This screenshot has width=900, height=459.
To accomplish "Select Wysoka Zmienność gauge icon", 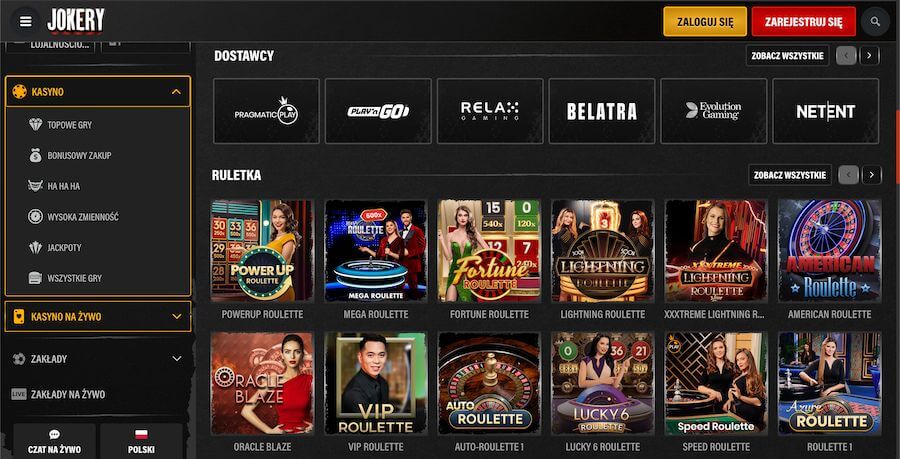I will [36, 216].
